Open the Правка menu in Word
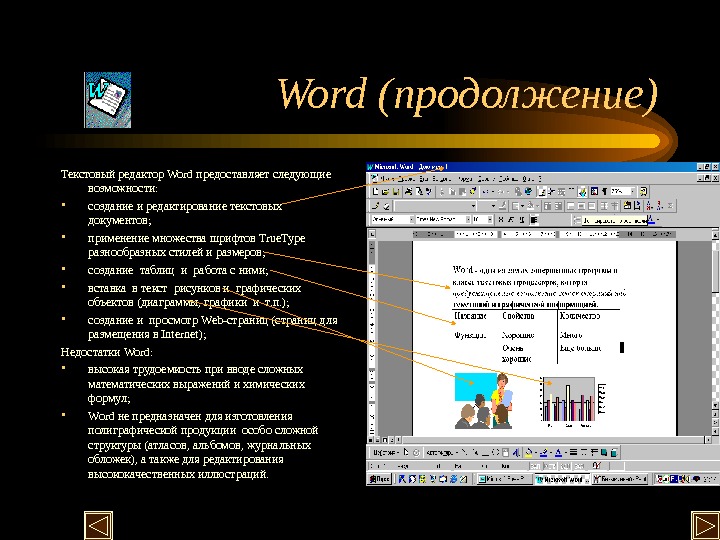 (x=407, y=179)
